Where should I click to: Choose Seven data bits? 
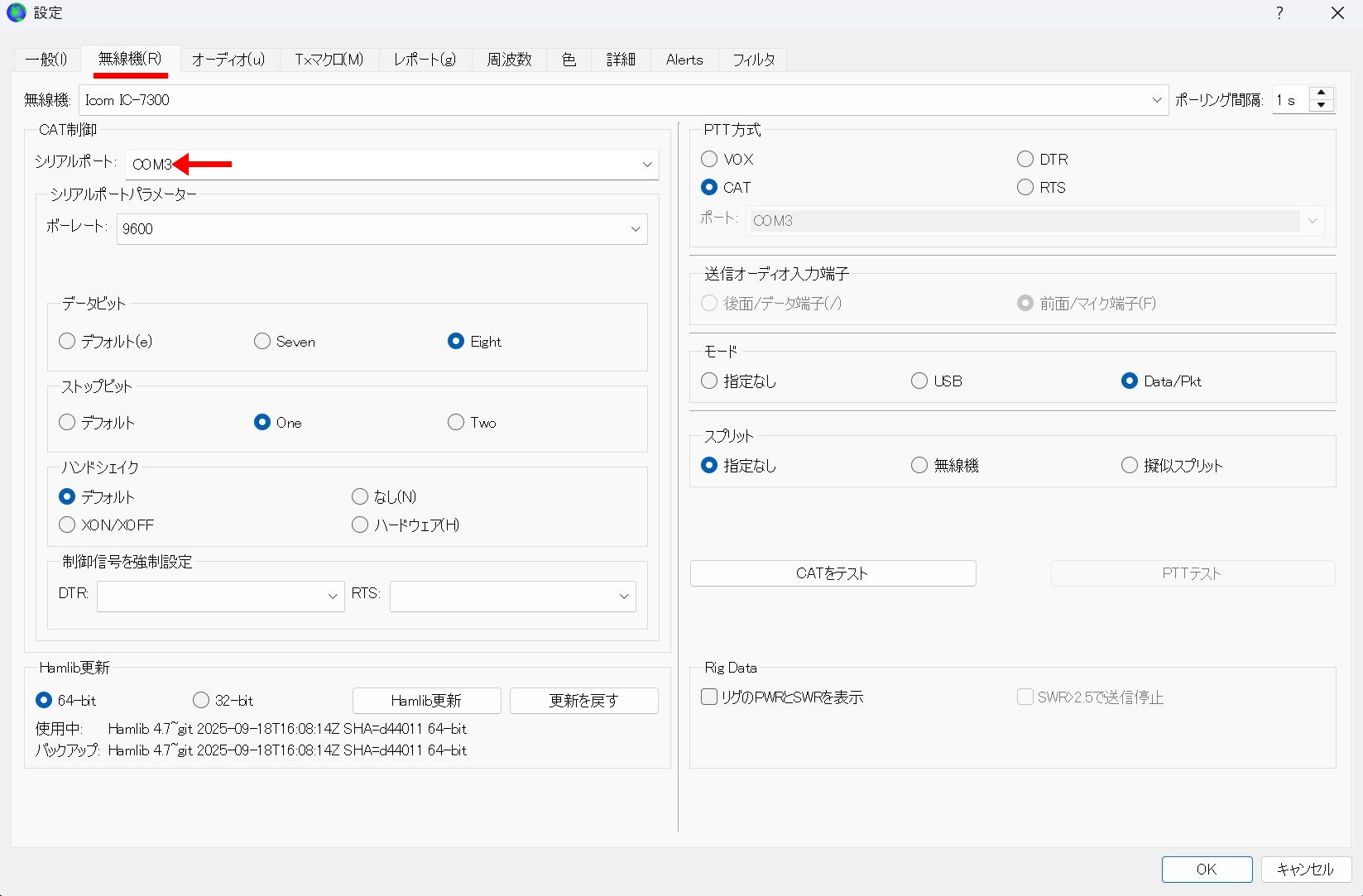click(262, 342)
